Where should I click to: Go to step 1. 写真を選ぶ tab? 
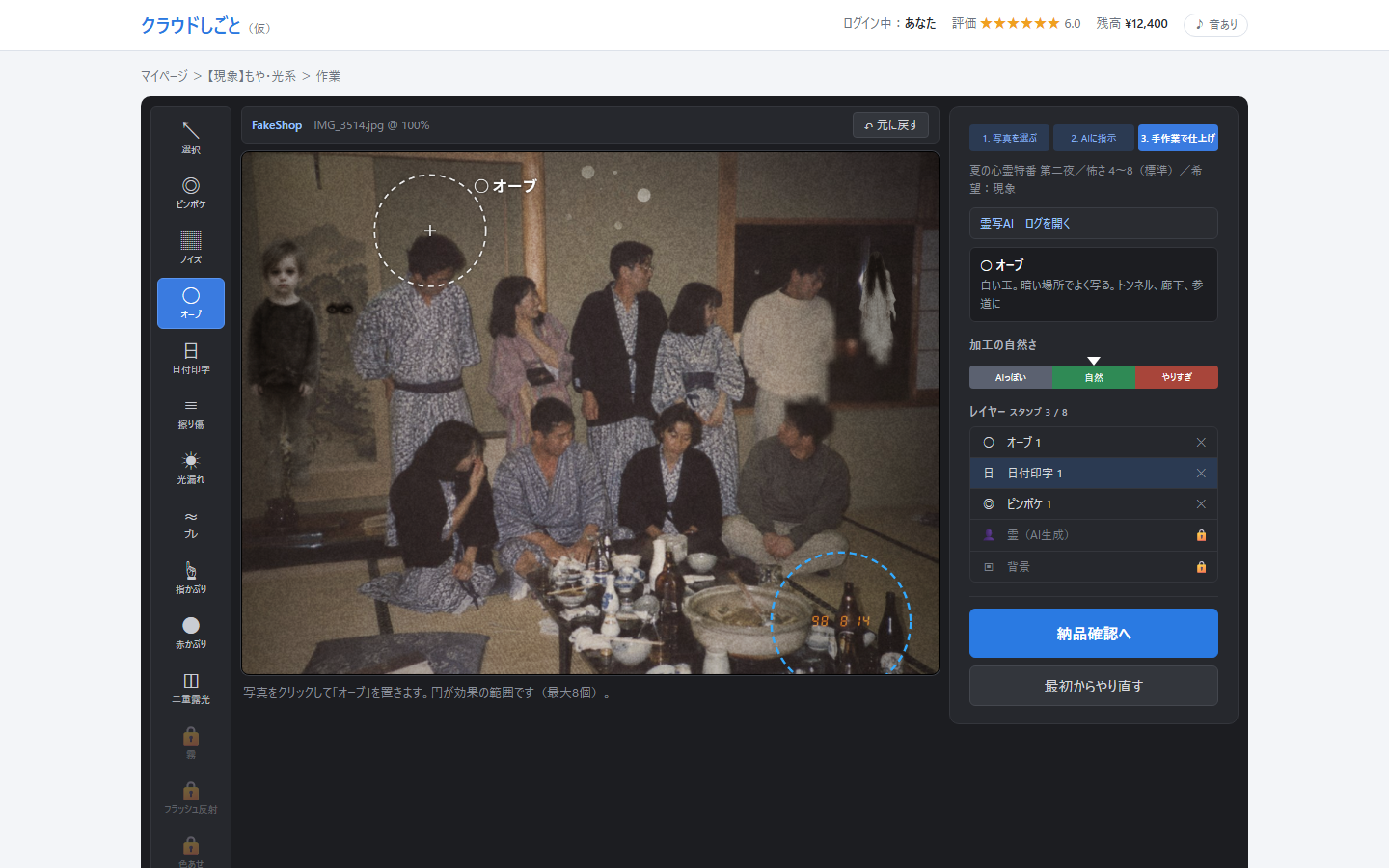(1009, 138)
